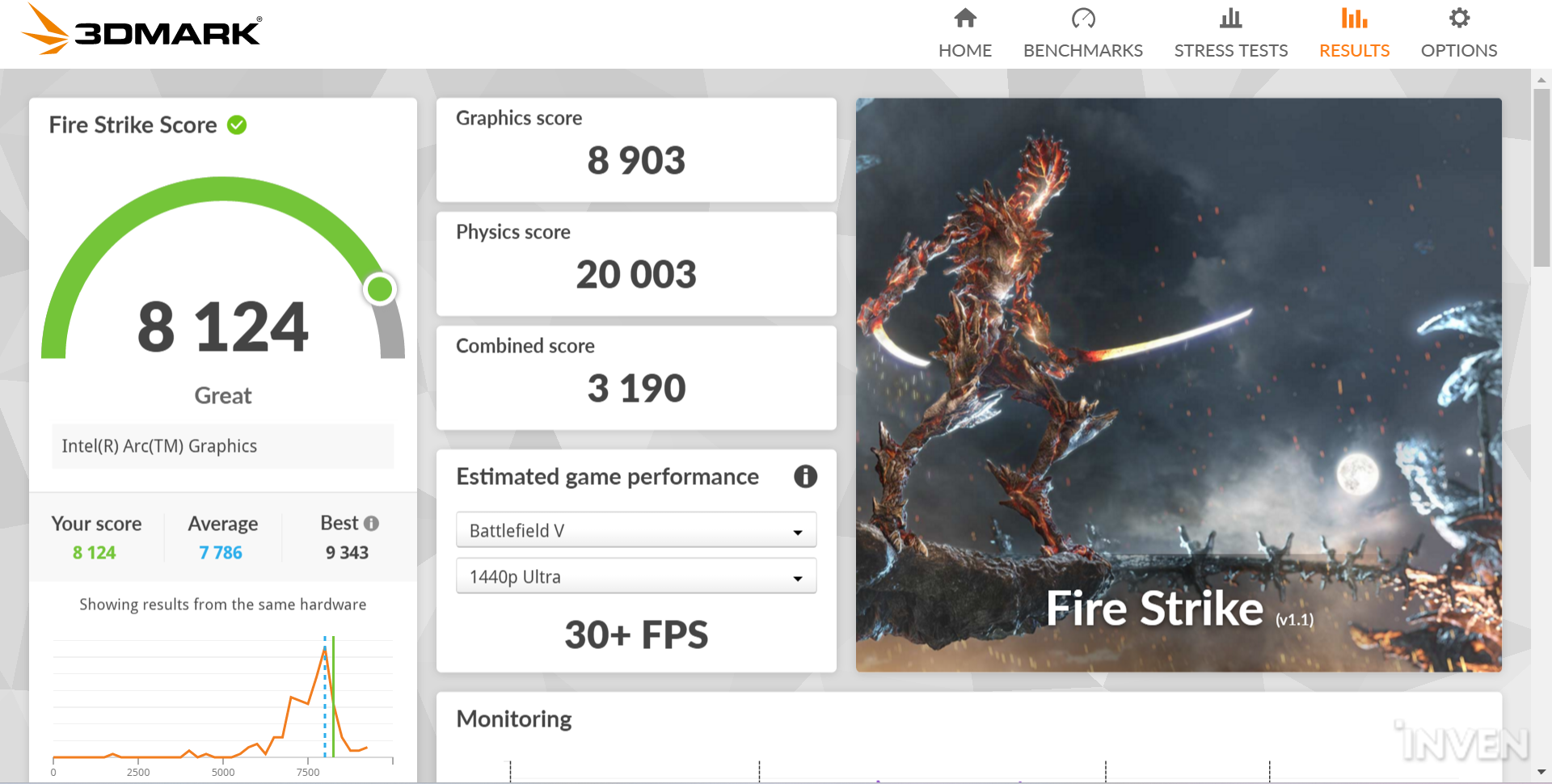The height and width of the screenshot is (784, 1552).
Task: Go to the HOME tab
Action: pos(965,51)
